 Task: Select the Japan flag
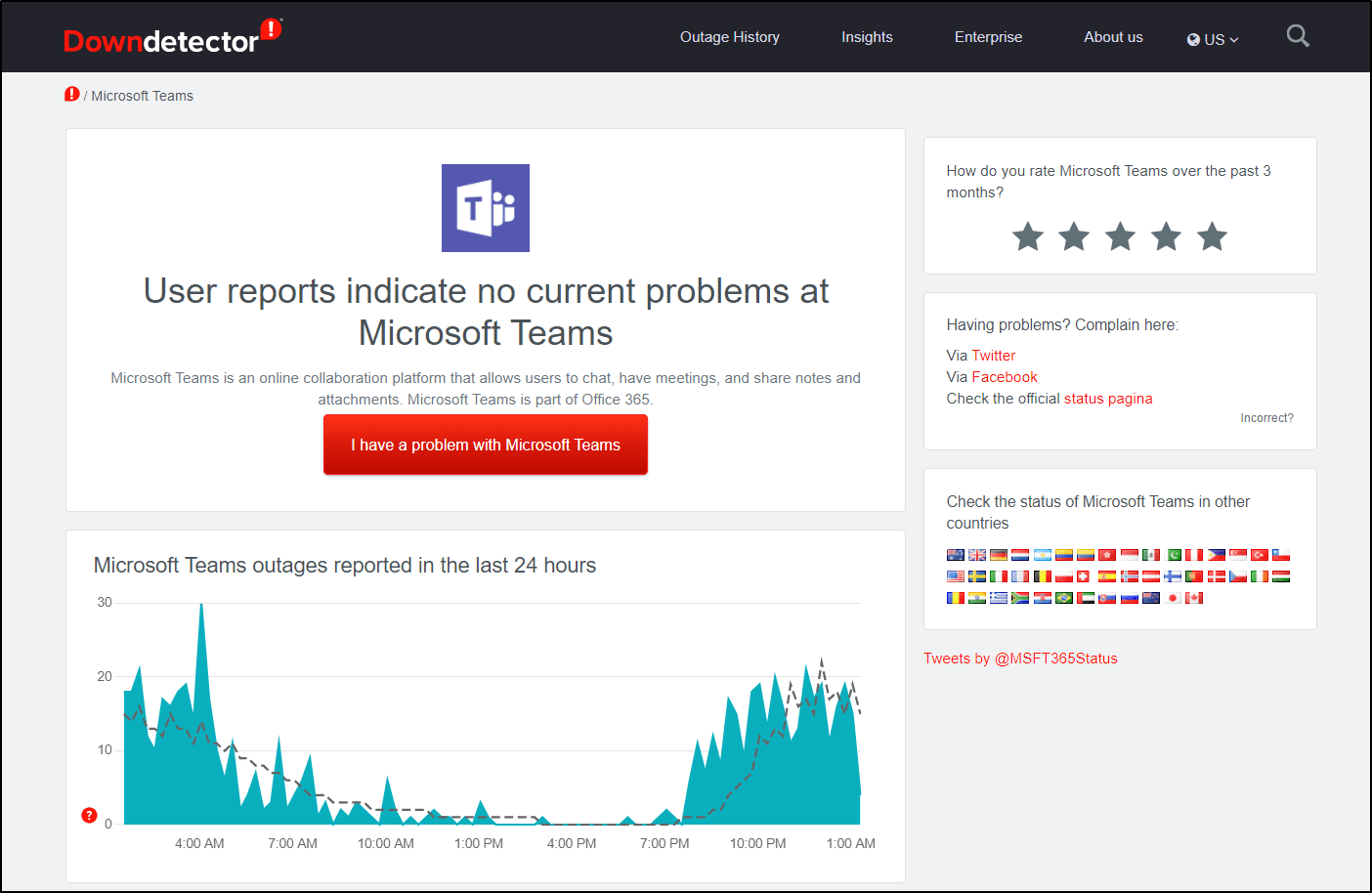pyautogui.click(x=1173, y=598)
